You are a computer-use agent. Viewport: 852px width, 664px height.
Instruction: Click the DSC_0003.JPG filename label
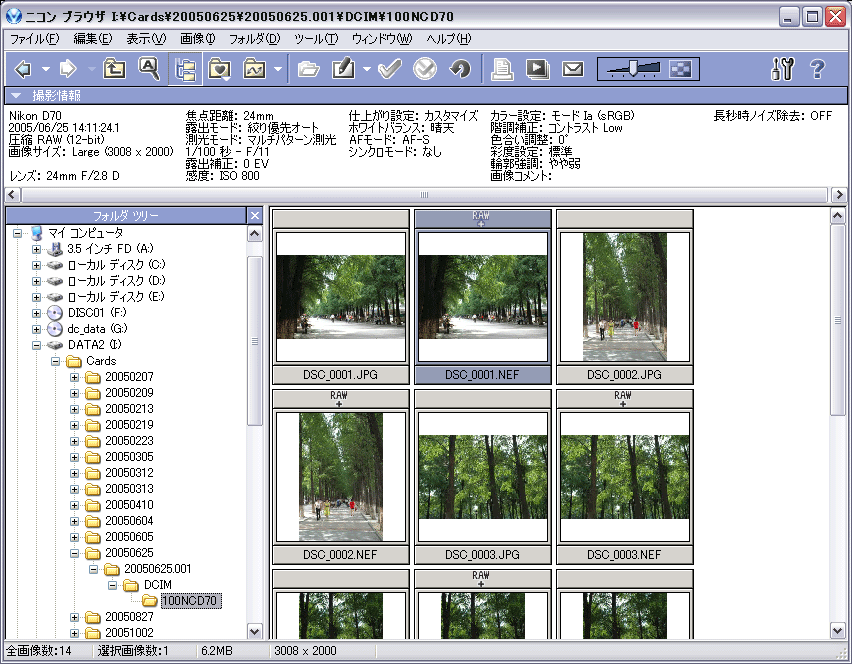[x=483, y=555]
